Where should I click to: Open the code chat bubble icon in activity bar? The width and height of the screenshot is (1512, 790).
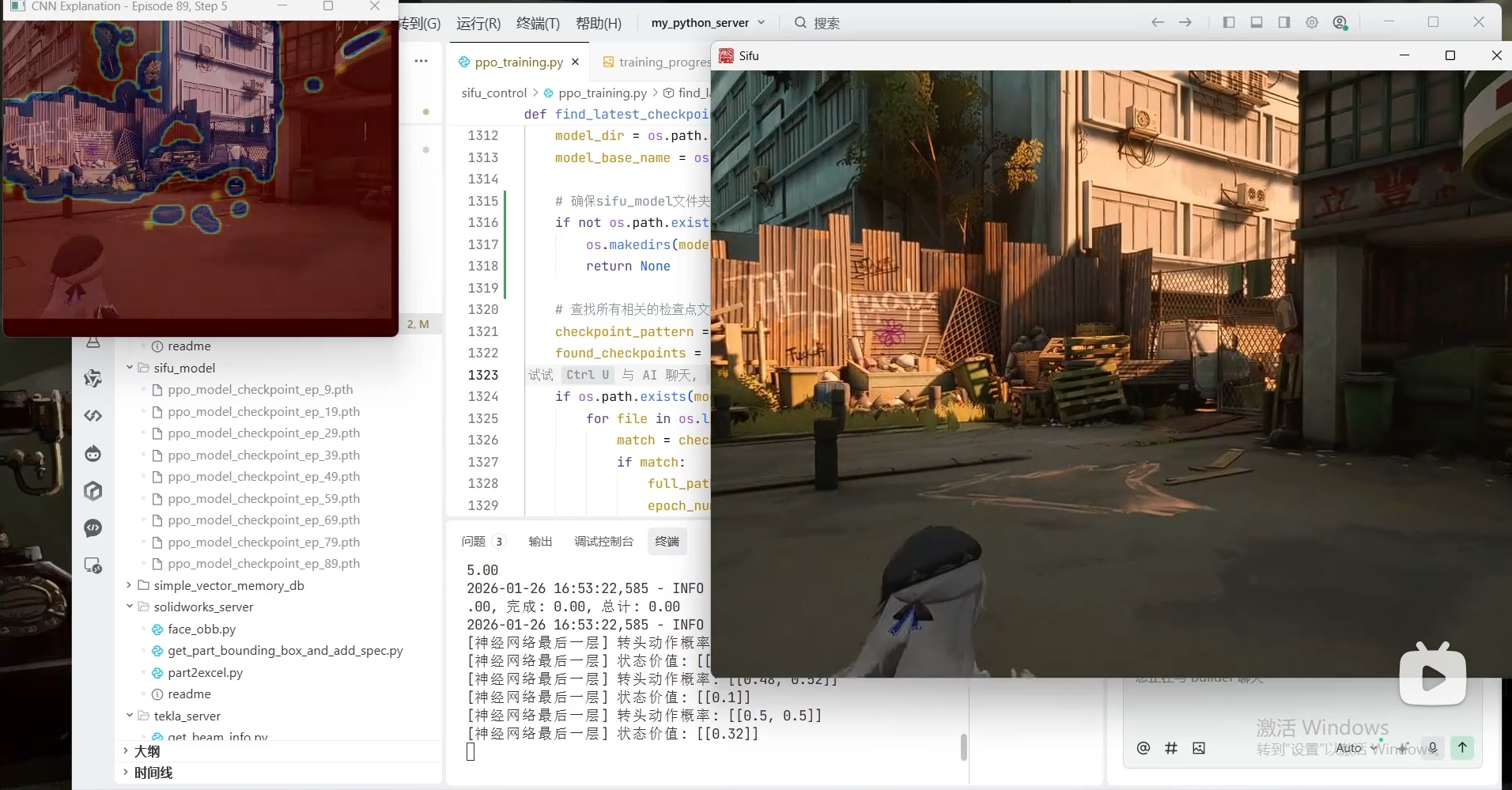[x=93, y=528]
